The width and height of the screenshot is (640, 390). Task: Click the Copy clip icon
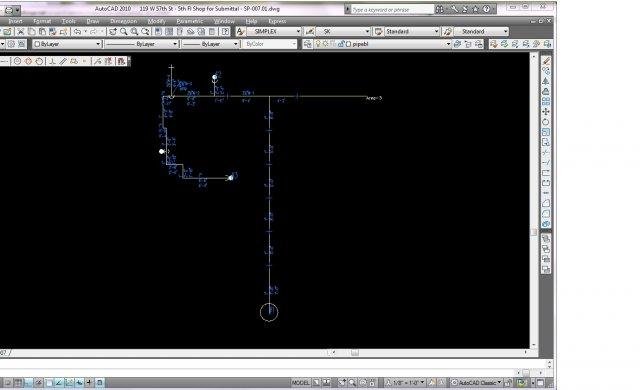point(31,31)
